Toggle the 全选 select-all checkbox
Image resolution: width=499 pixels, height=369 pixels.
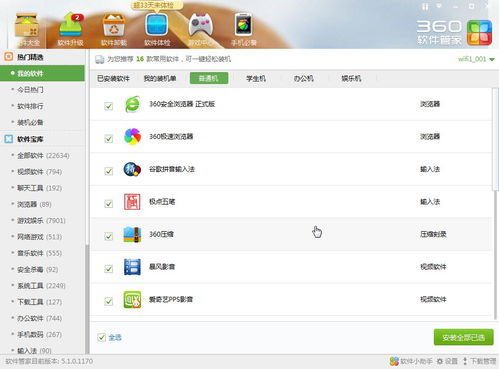[x=102, y=337]
